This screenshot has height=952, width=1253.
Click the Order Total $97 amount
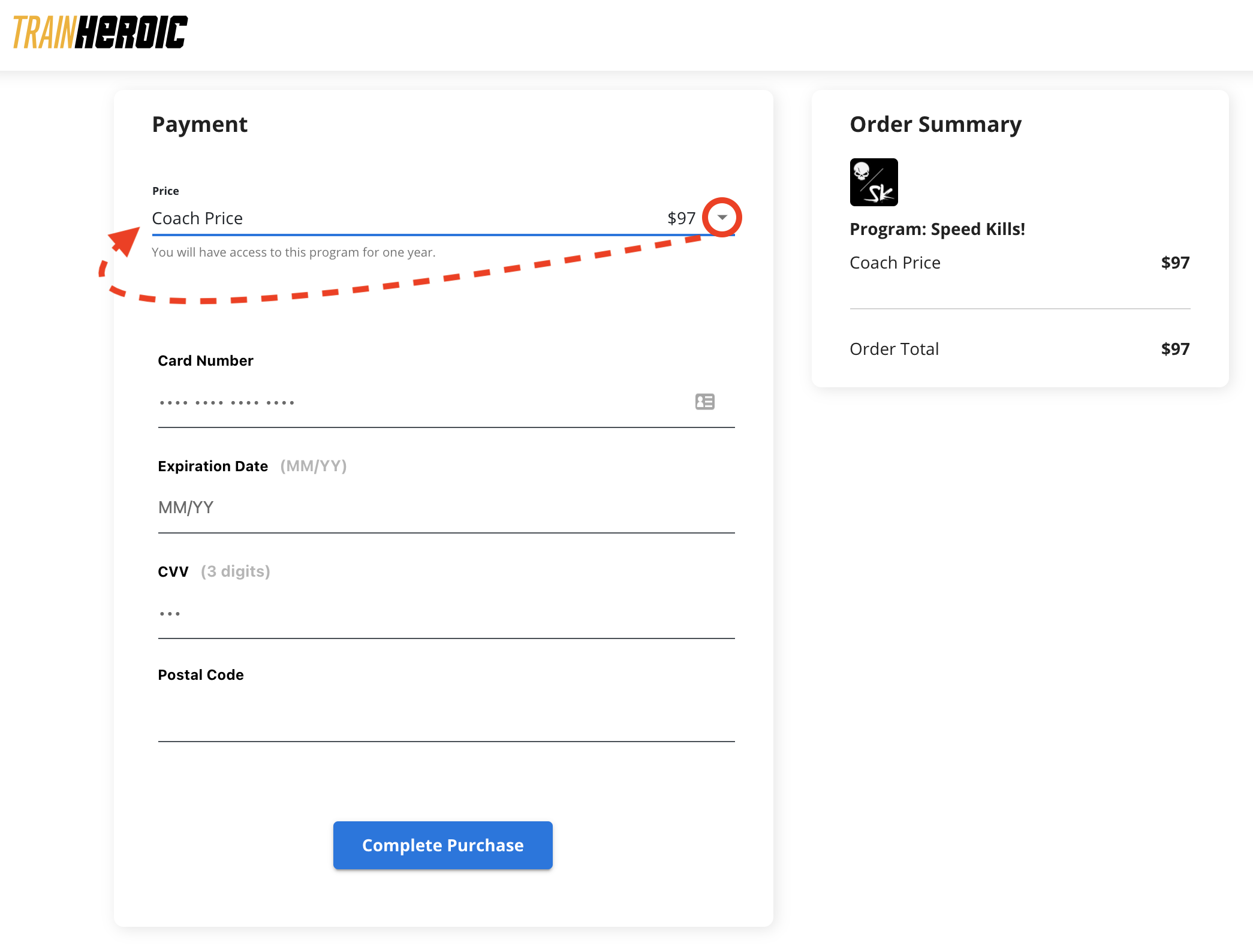[1175, 349]
